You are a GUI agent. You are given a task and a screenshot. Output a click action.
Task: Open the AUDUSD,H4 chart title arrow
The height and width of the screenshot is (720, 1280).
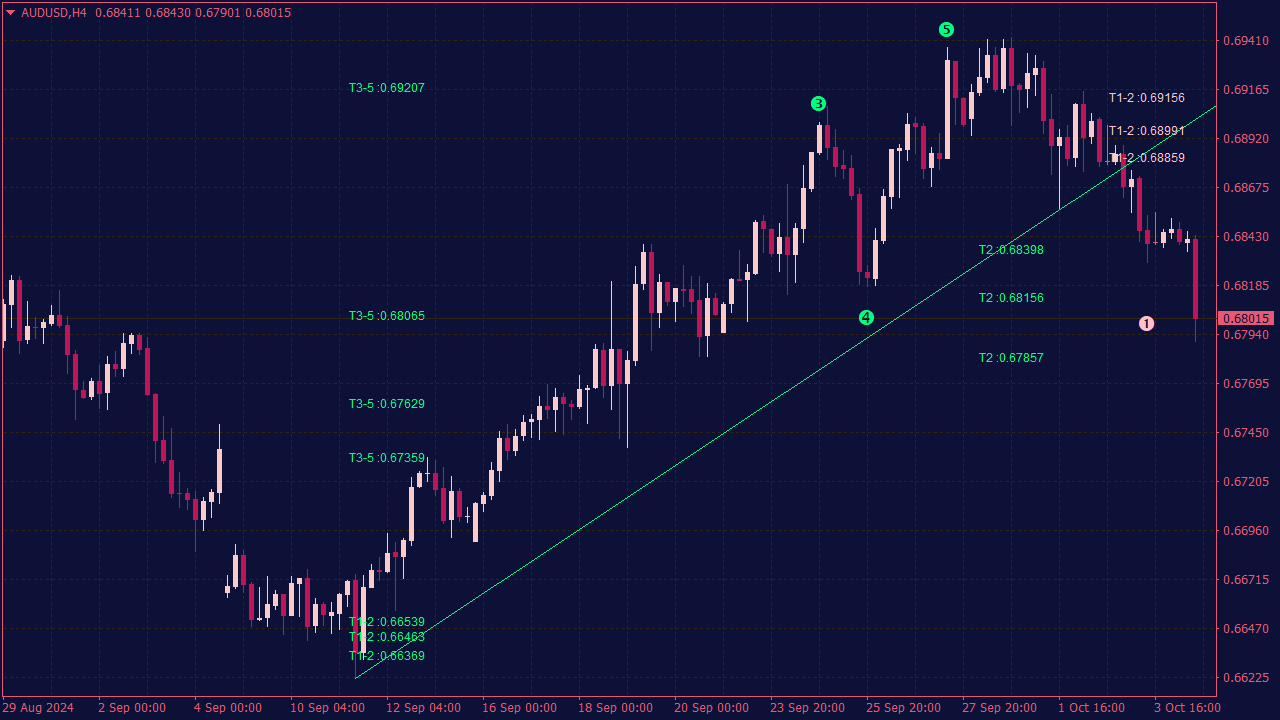click(x=11, y=13)
